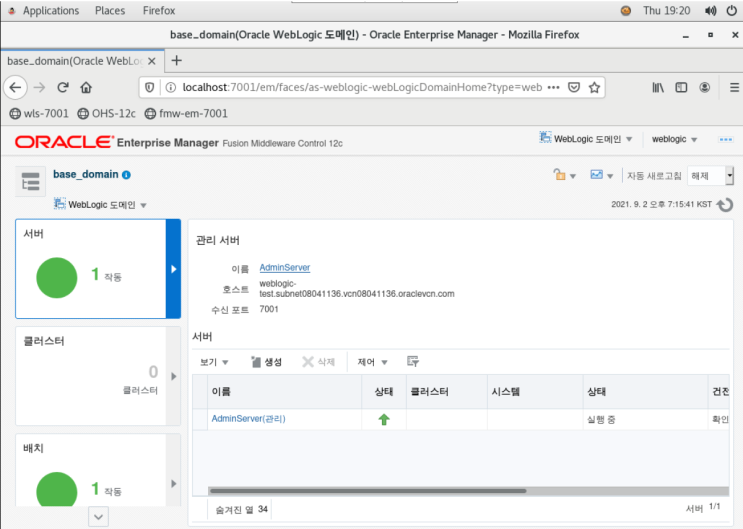Image resolution: width=743 pixels, height=529 pixels.
Task: Open the target navigation tree icon
Action: (x=31, y=182)
